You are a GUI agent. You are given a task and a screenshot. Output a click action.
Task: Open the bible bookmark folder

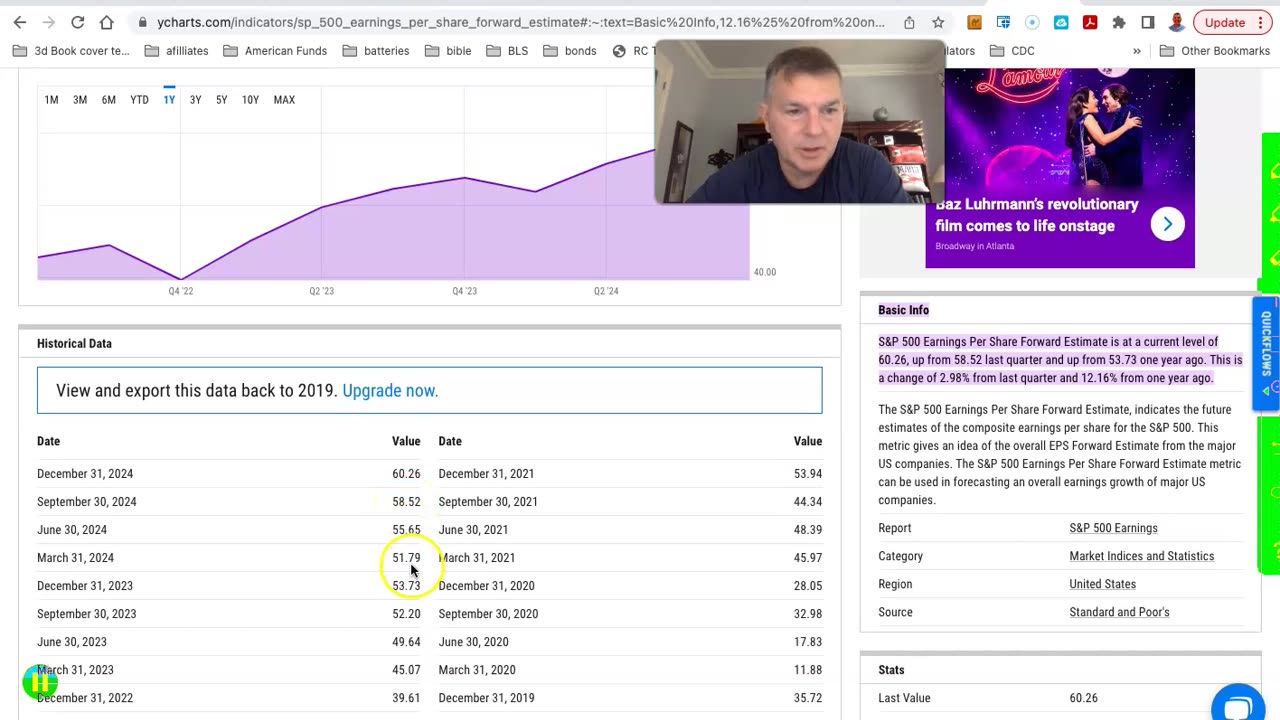[x=448, y=51]
